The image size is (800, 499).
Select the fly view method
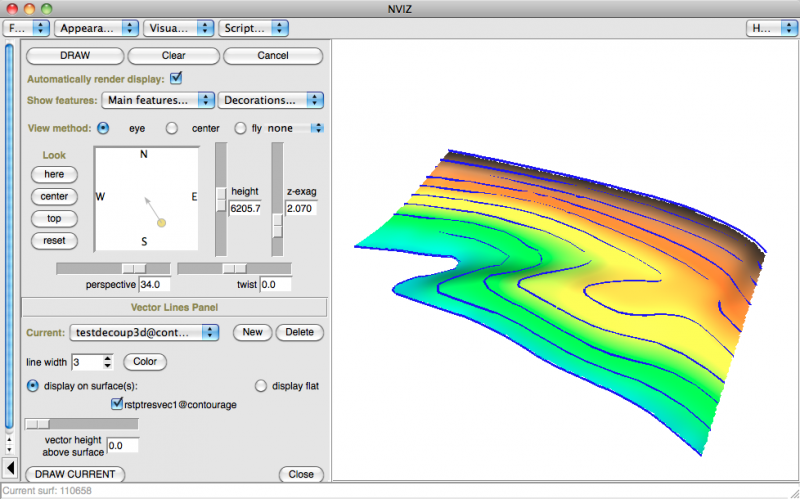coord(240,128)
